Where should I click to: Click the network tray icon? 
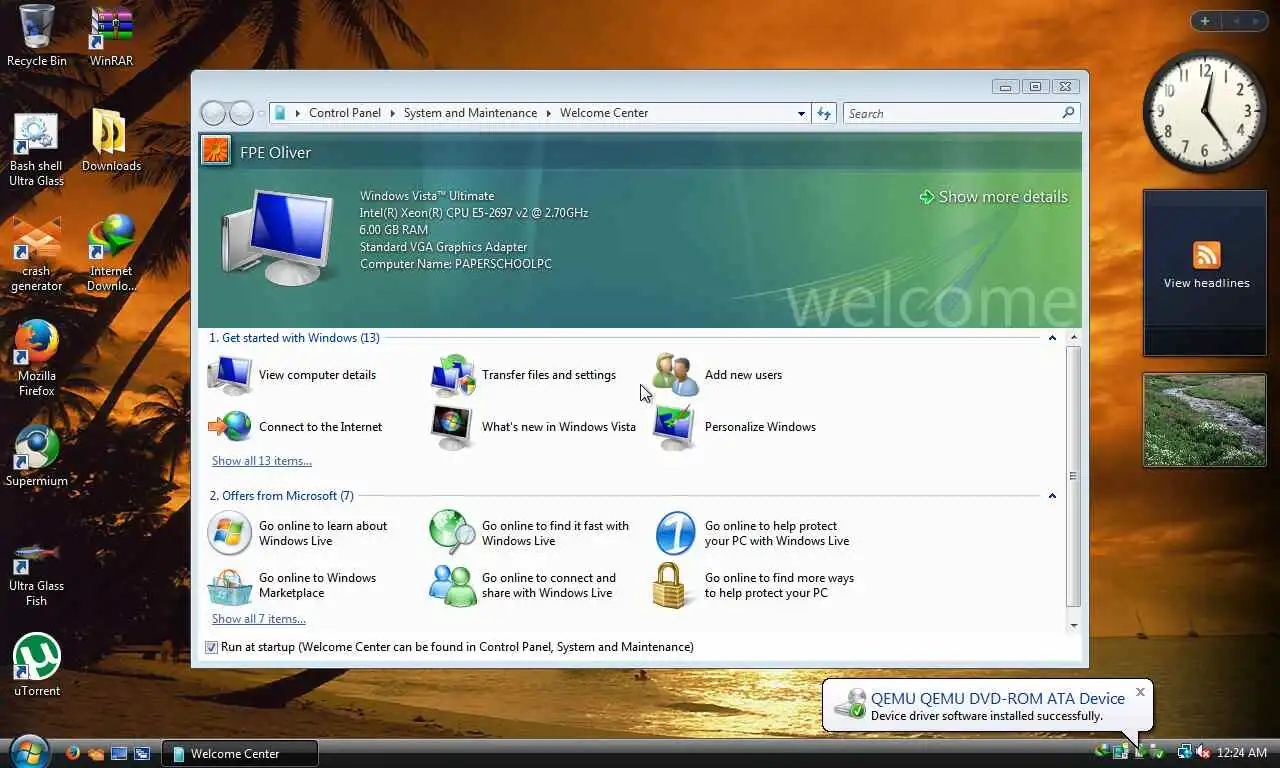coord(1185,752)
